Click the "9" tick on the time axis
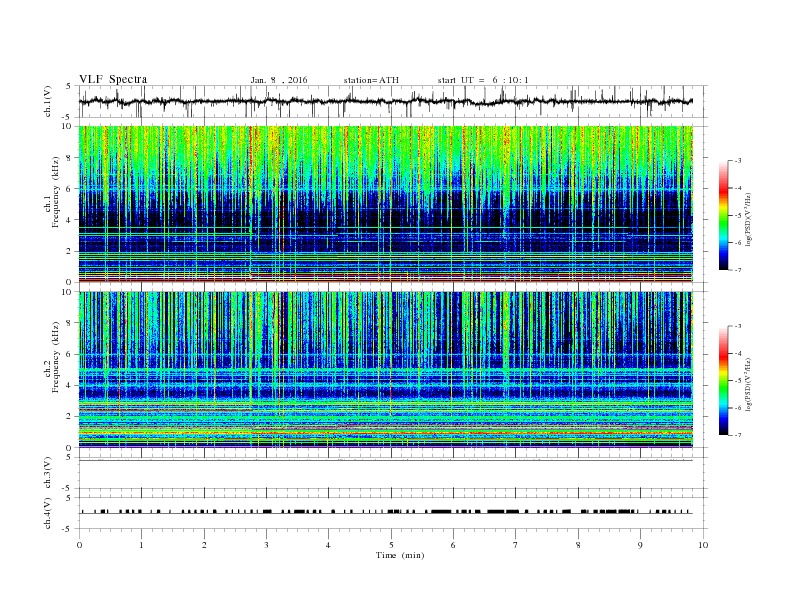 coord(640,545)
